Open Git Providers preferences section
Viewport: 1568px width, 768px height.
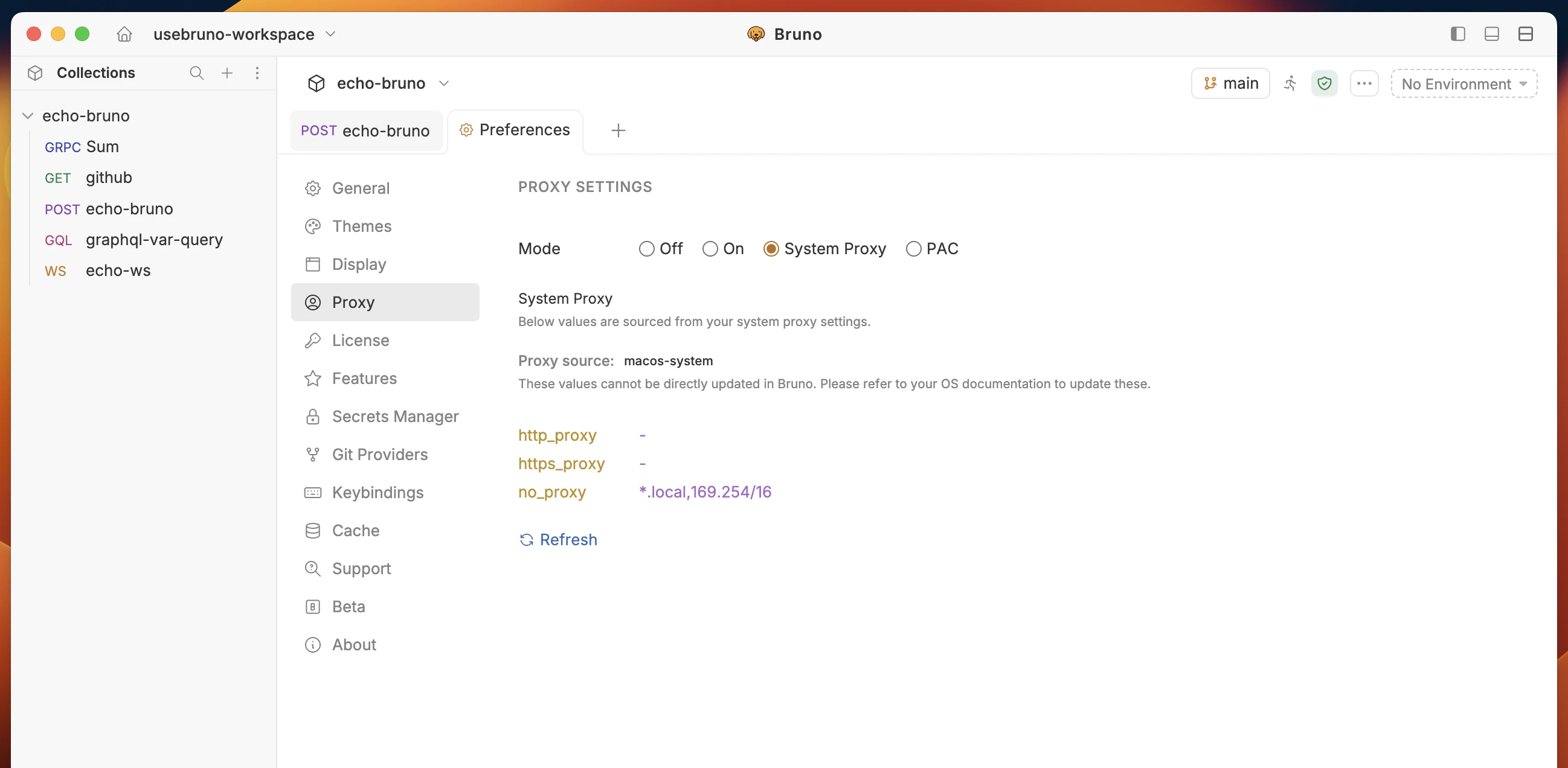pyautogui.click(x=385, y=455)
